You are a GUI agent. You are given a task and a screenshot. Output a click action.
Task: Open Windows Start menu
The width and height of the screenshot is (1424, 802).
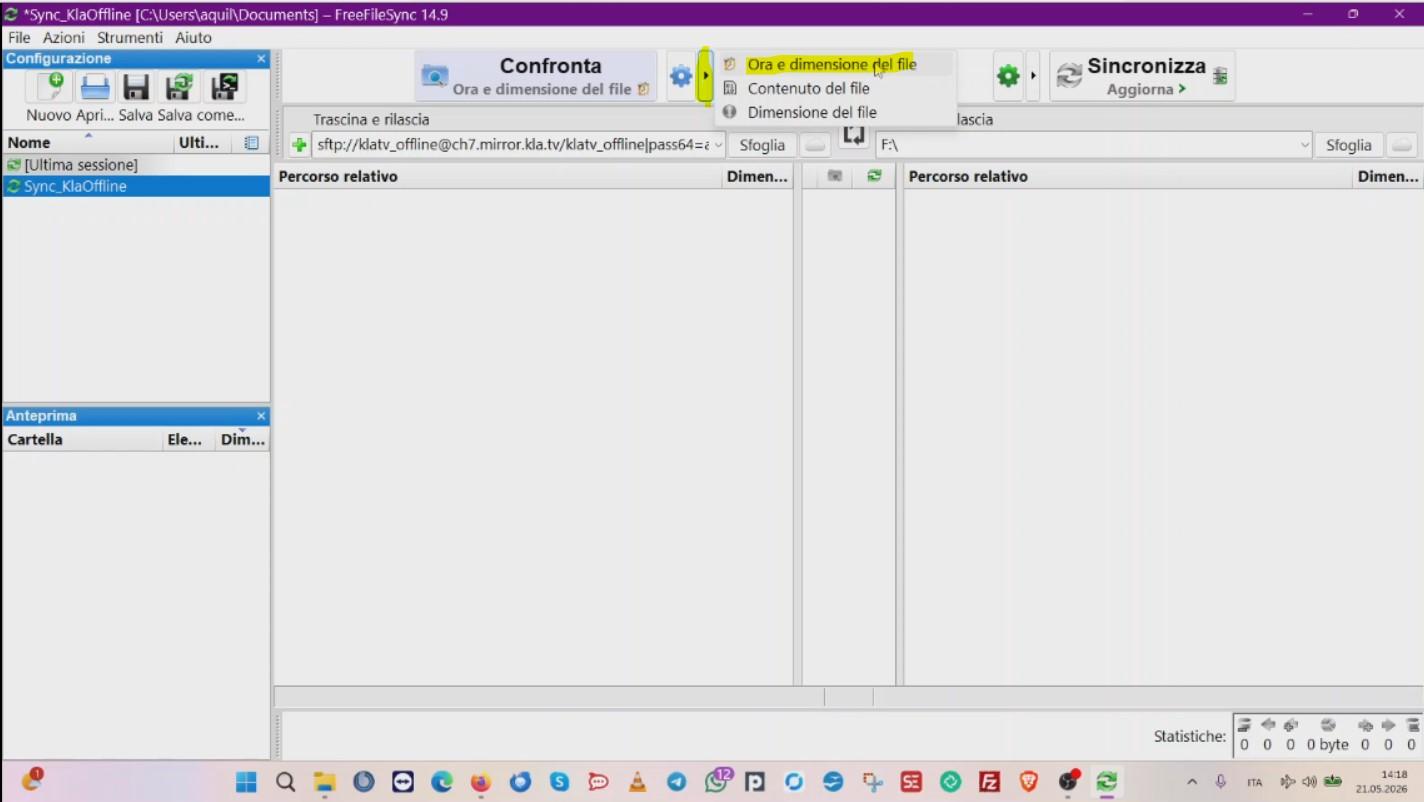[246, 782]
